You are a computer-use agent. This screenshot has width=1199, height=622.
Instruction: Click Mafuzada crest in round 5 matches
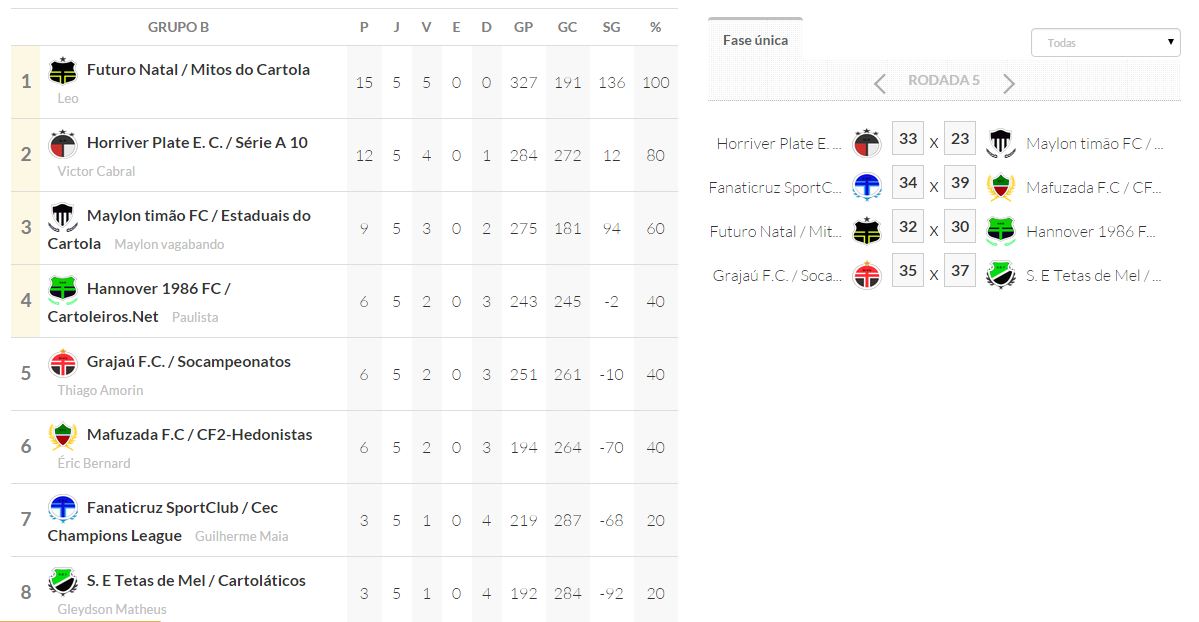[x=1000, y=187]
